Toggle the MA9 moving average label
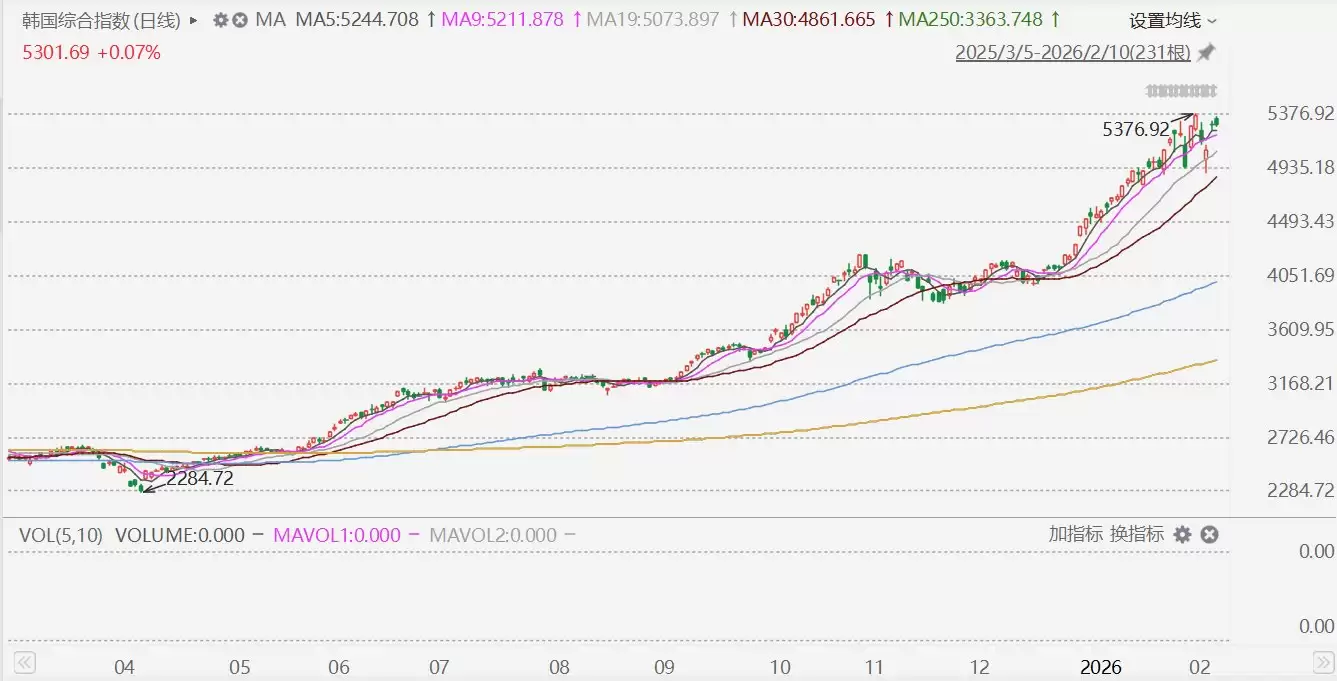This screenshot has height=681, width=1337. [502, 20]
